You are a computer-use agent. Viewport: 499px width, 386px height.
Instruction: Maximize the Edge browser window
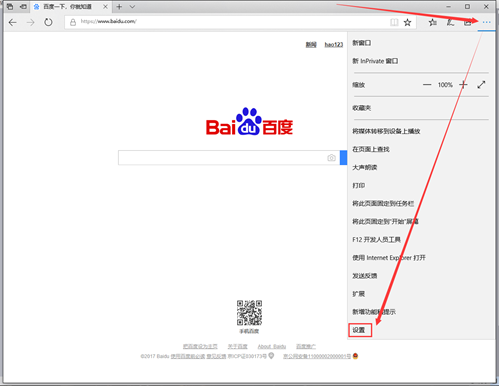point(467,7)
